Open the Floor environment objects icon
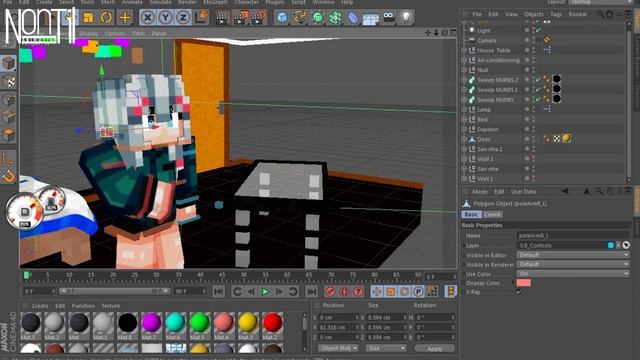640x360 pixels. (371, 18)
